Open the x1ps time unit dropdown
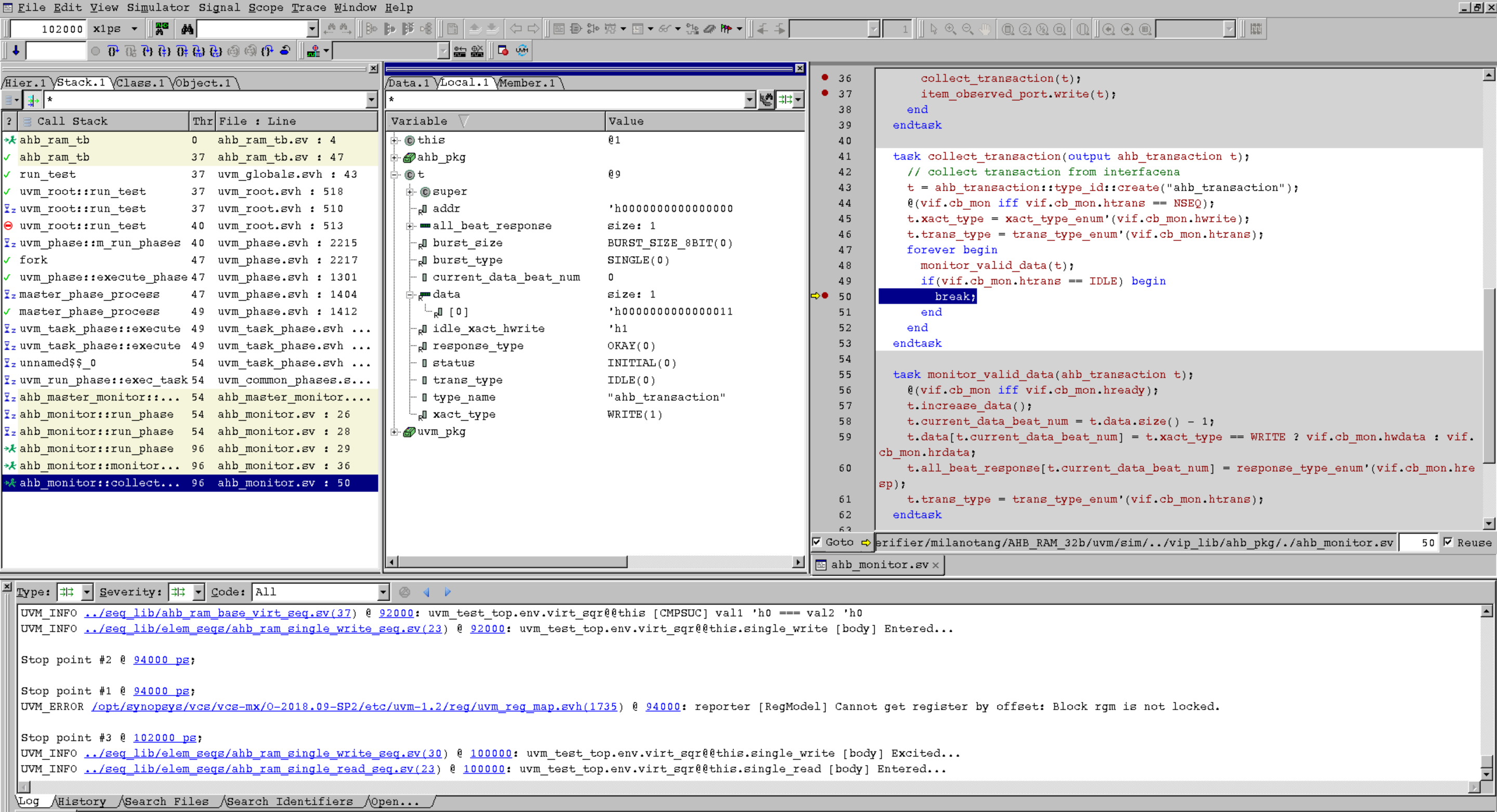 tap(134, 29)
